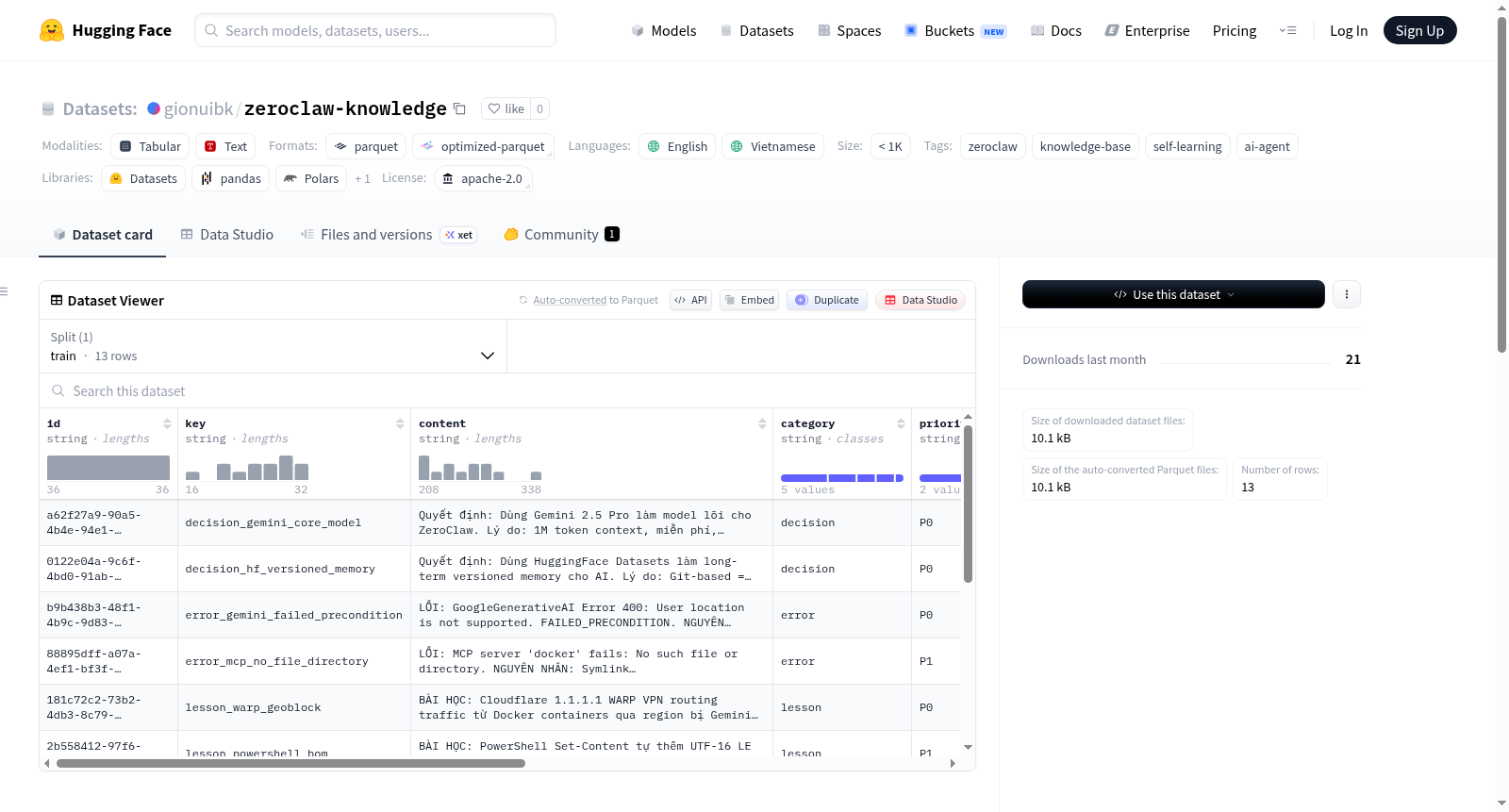Select the parquet format tag
Viewport: 1509px width, 812px height.
tap(366, 146)
